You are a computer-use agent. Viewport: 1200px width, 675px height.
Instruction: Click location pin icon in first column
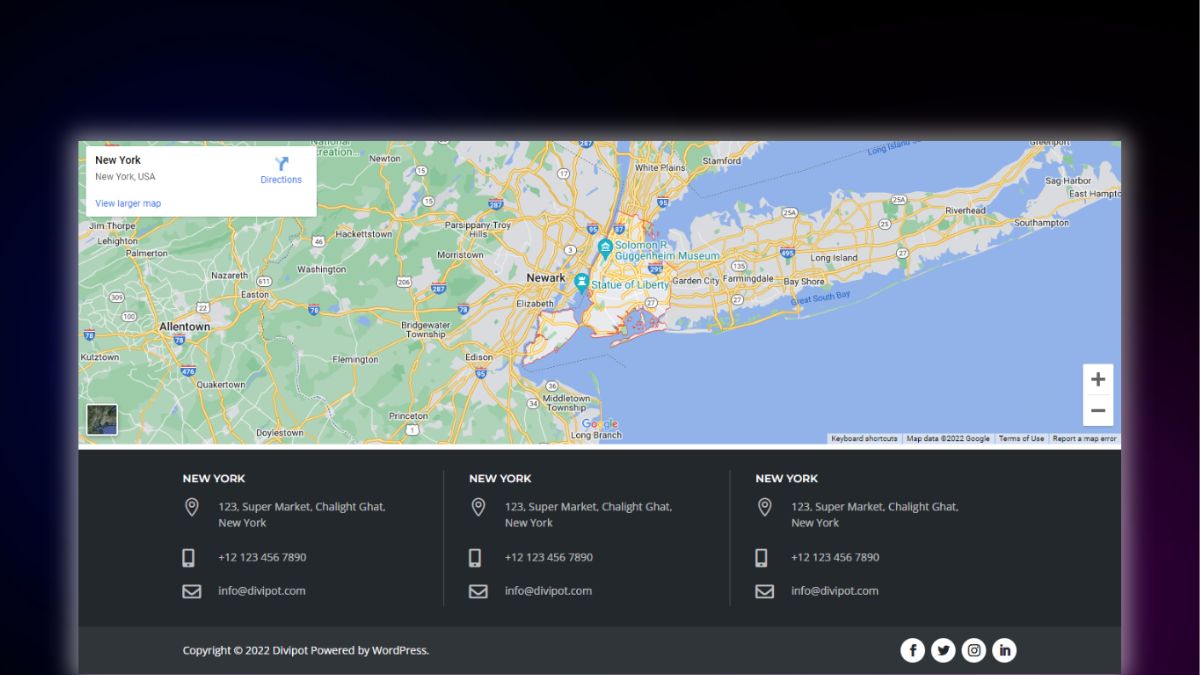click(x=192, y=508)
